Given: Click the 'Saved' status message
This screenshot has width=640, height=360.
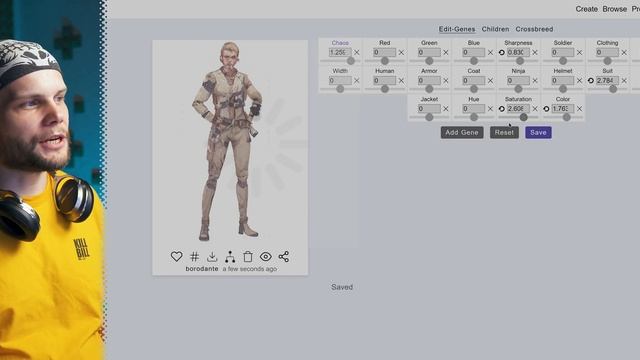Looking at the screenshot, I should (342, 287).
